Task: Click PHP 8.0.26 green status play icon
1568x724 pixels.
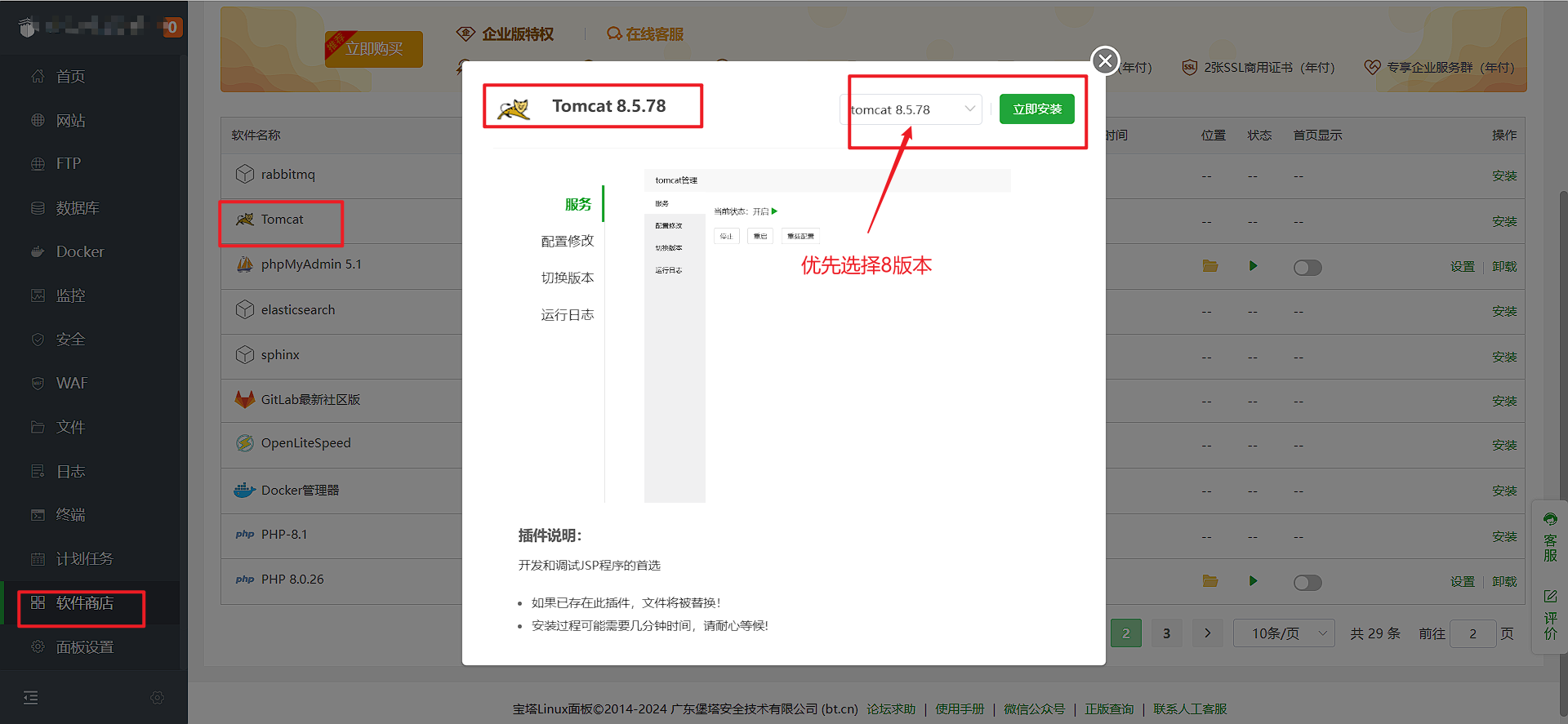Action: (1253, 581)
